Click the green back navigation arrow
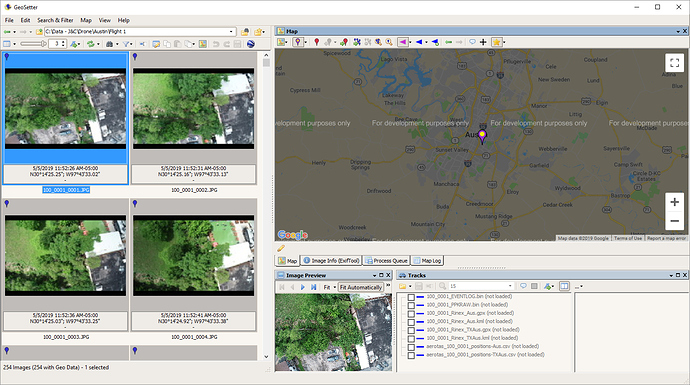The height and width of the screenshot is (385, 690). coord(7,32)
